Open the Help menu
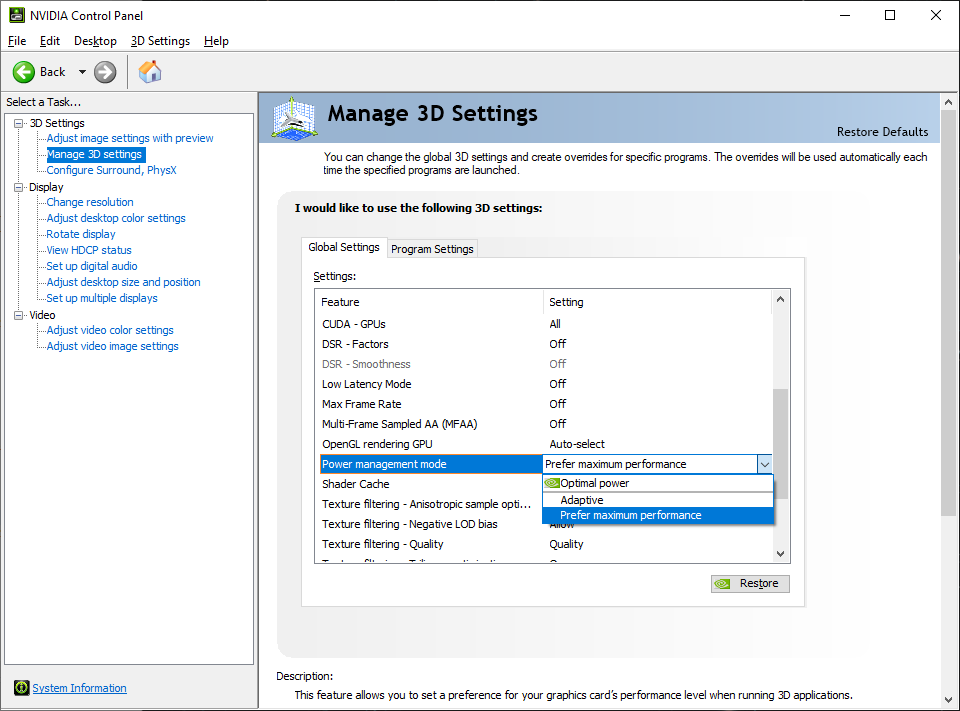Image resolution: width=960 pixels, height=711 pixels. point(216,41)
